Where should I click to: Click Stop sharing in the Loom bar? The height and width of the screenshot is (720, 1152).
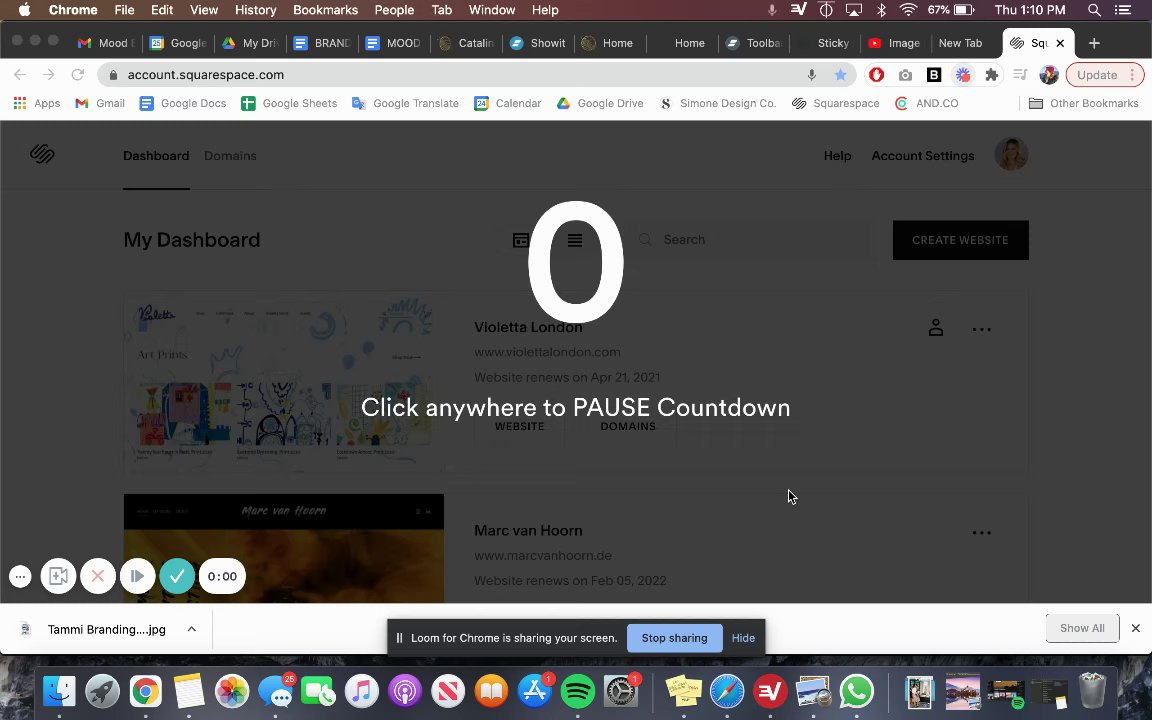(674, 638)
